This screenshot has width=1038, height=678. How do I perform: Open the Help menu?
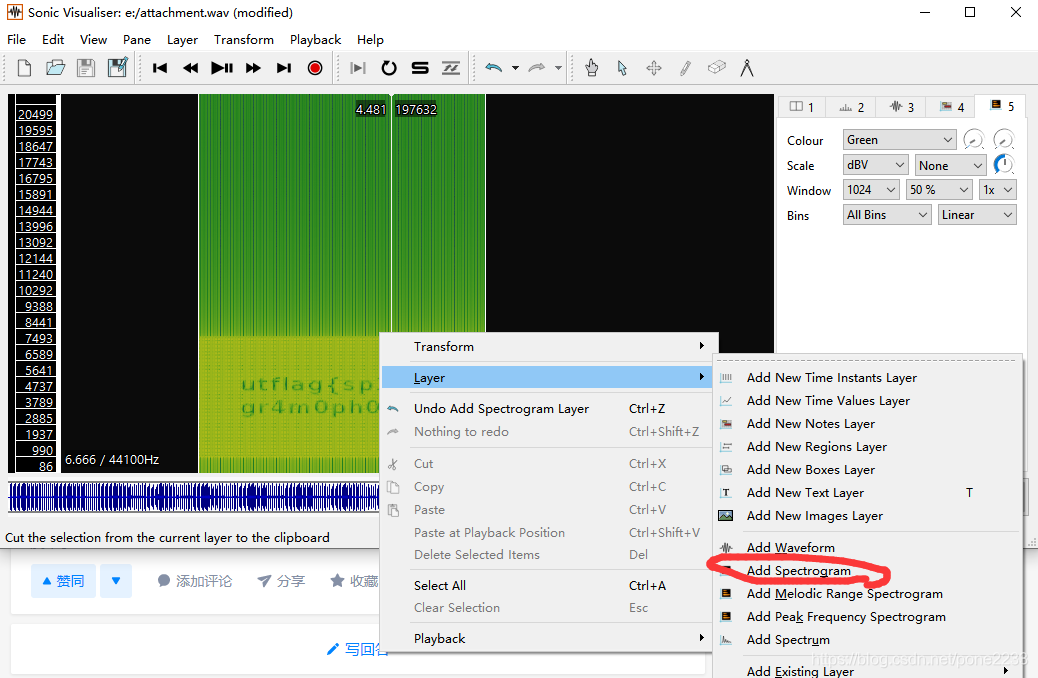click(x=370, y=40)
